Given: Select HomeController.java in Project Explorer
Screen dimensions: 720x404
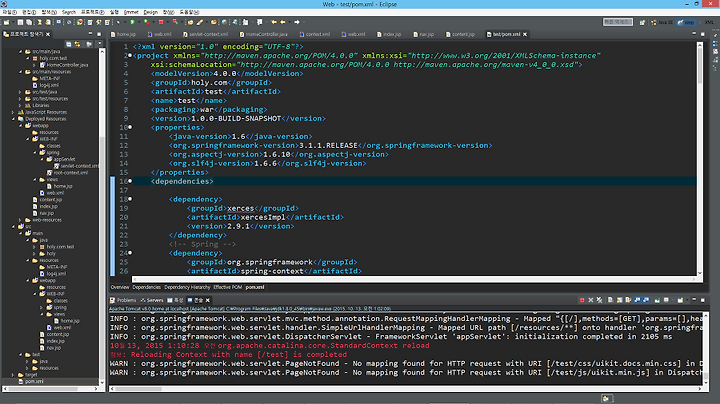Looking at the screenshot, I should pos(67,65).
